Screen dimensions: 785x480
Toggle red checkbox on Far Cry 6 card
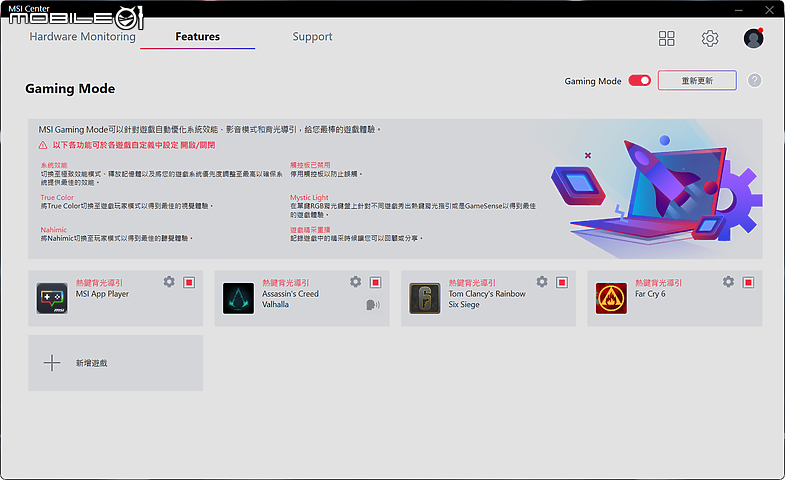(748, 283)
